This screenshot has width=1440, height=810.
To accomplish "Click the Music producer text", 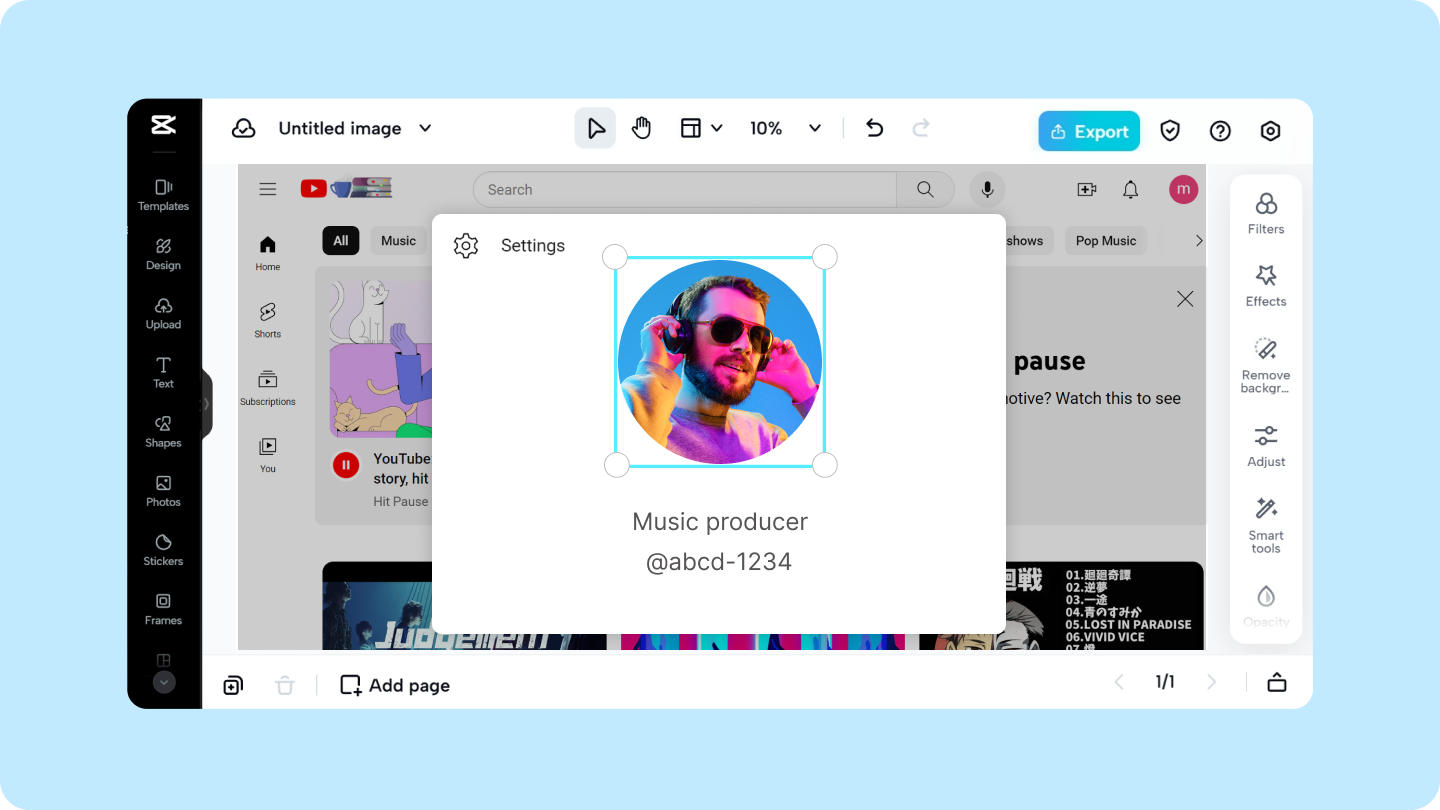I will [x=720, y=522].
